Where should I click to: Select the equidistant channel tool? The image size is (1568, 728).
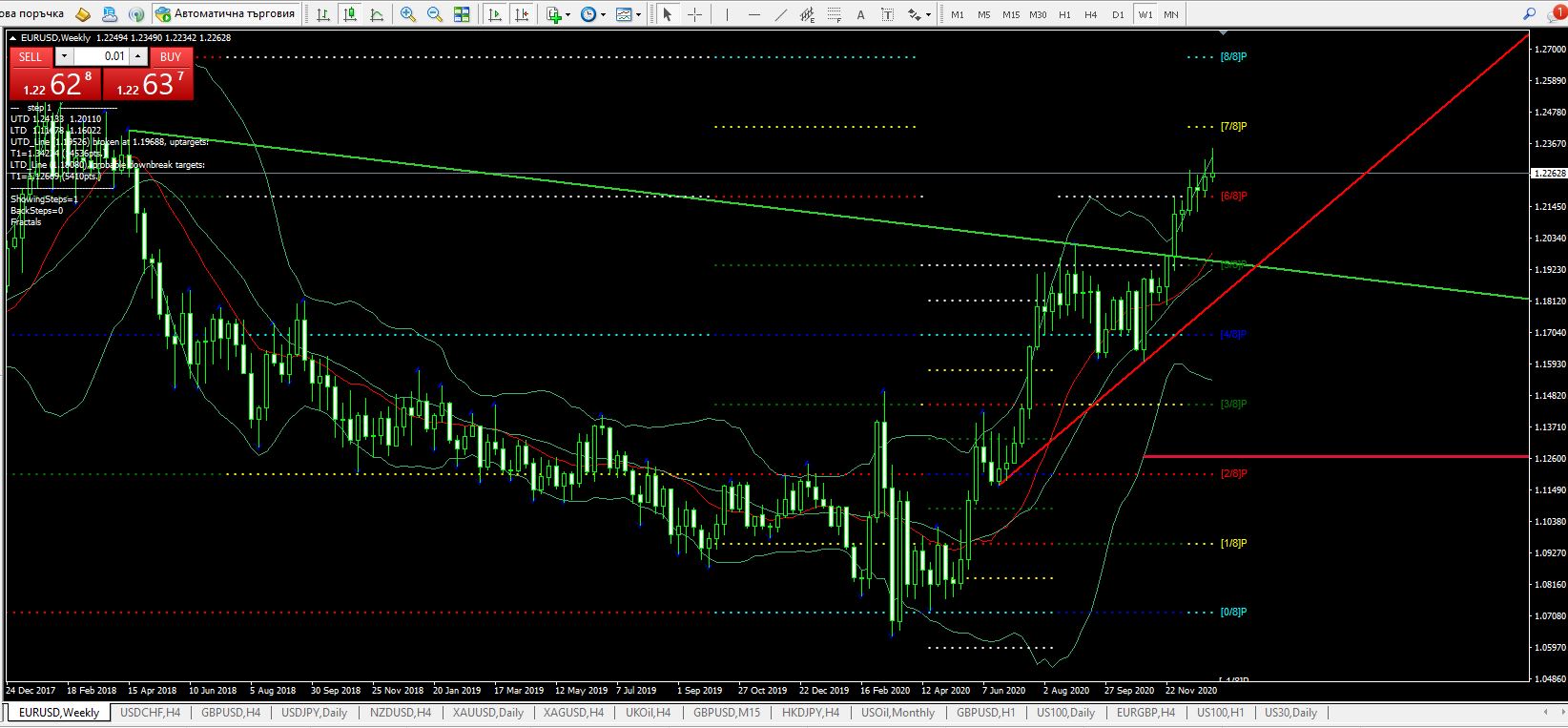(808, 14)
